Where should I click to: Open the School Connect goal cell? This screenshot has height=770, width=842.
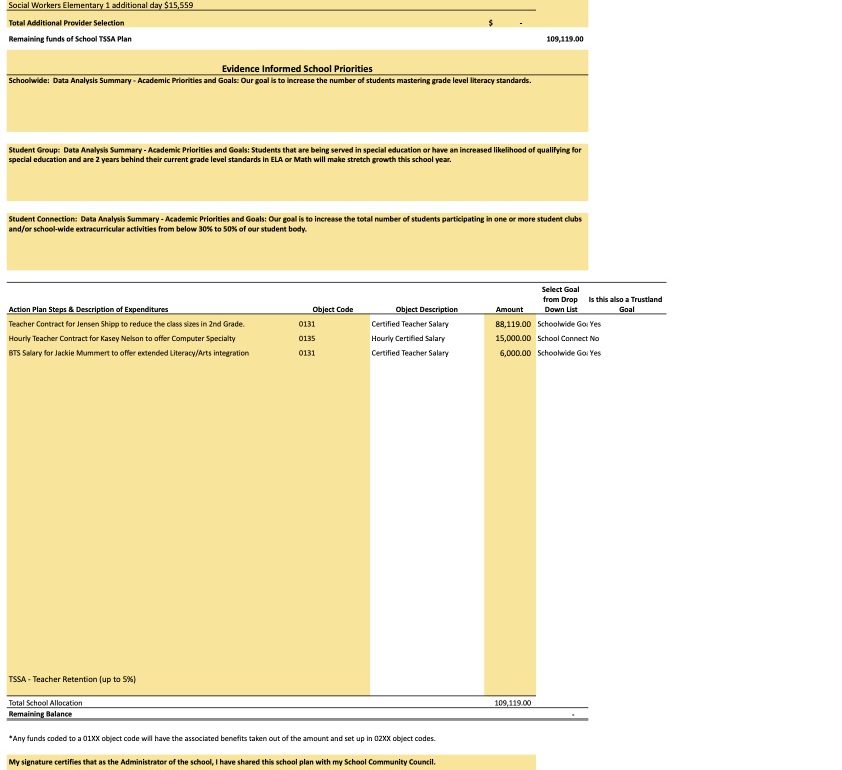pyautogui.click(x=562, y=339)
